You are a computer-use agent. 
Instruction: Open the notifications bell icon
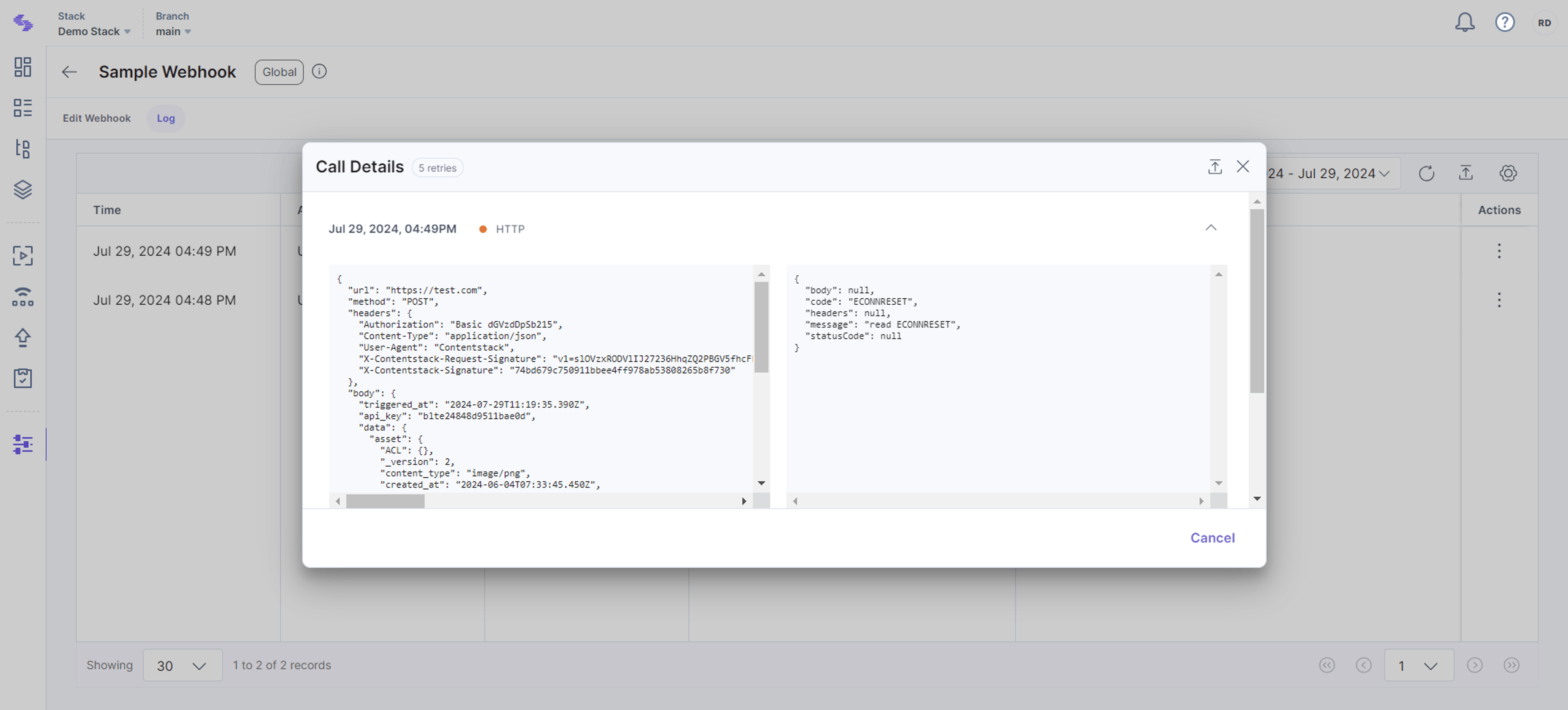click(1465, 22)
